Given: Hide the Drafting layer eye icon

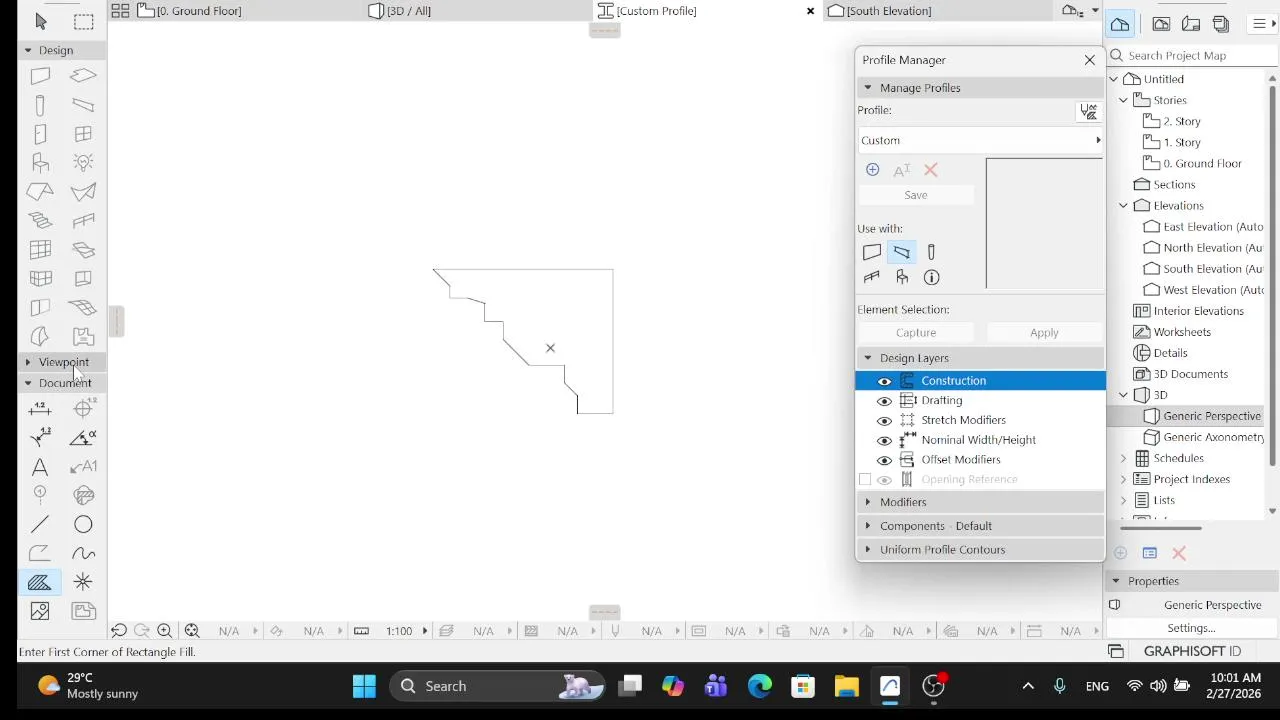Looking at the screenshot, I should (884, 401).
